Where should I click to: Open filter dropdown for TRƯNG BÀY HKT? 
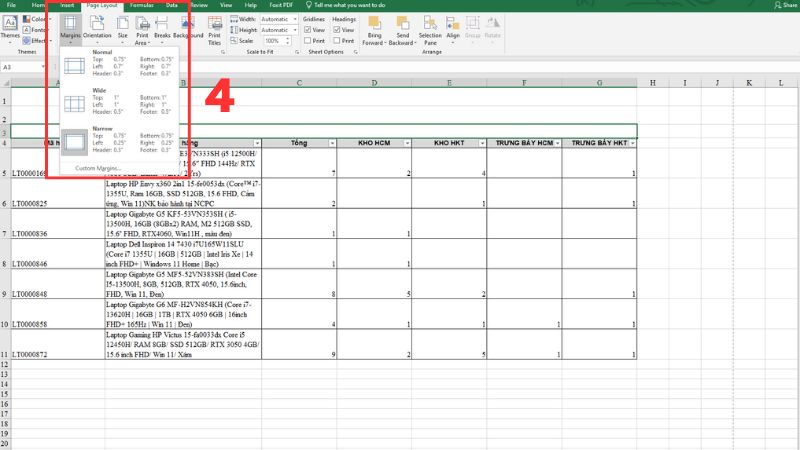[x=633, y=143]
